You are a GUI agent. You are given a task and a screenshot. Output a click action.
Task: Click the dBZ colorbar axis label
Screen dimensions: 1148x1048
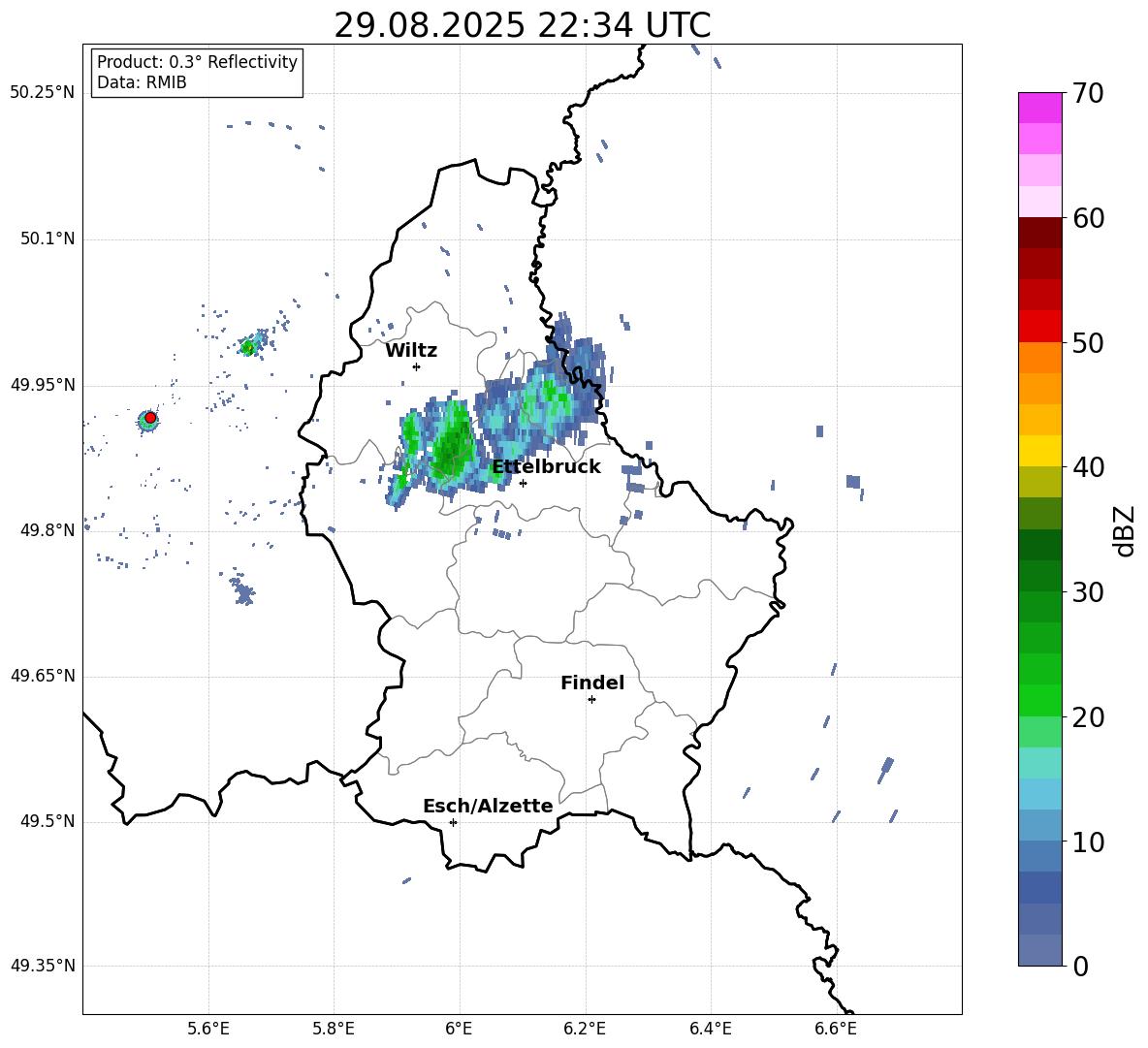click(x=1124, y=530)
